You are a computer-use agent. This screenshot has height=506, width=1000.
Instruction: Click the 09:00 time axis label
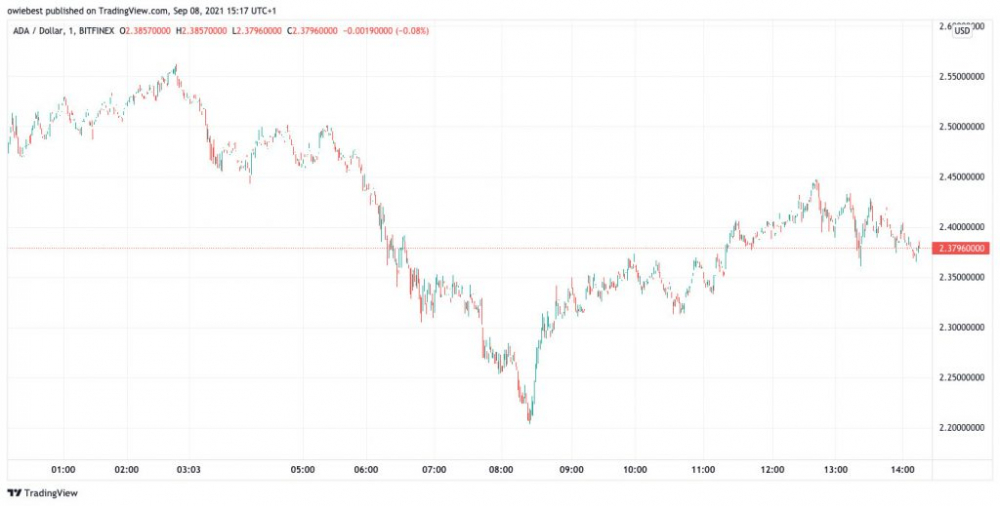[x=571, y=470]
